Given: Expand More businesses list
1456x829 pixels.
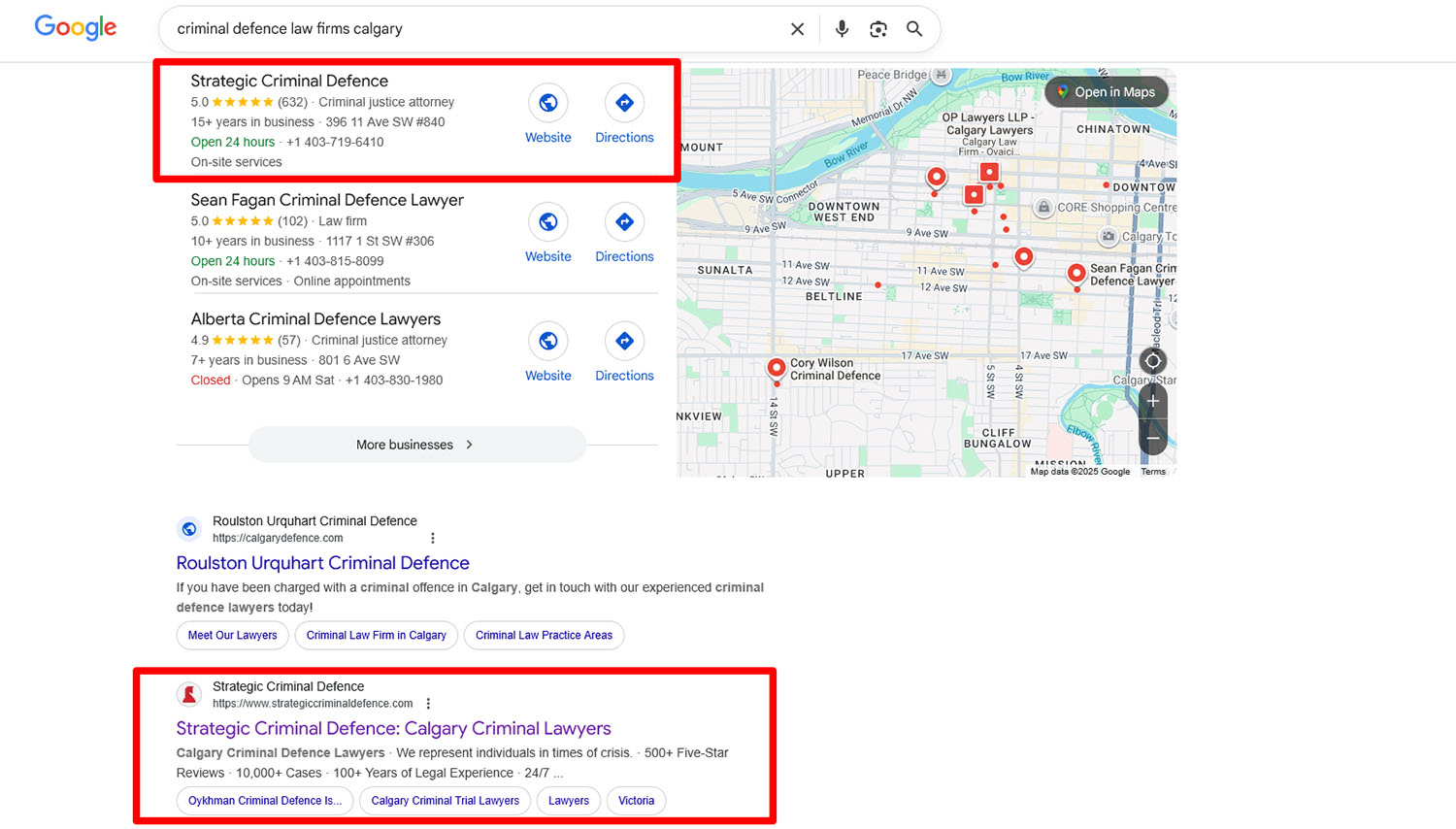Looking at the screenshot, I should click(x=416, y=444).
